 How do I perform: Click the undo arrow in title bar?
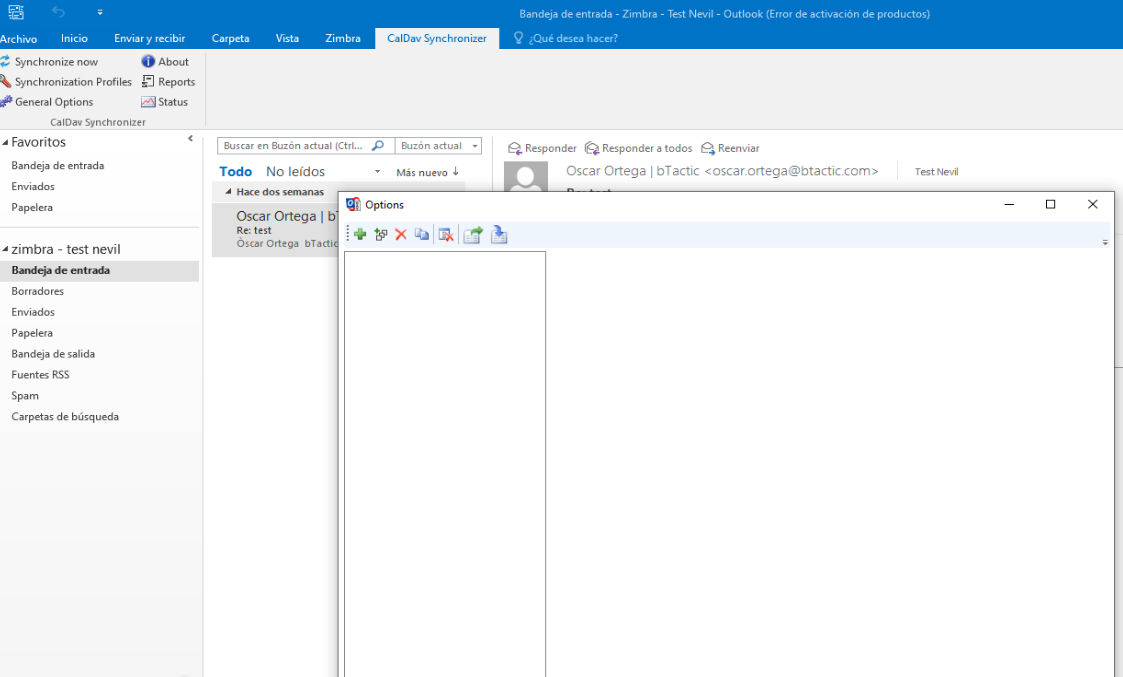59,12
